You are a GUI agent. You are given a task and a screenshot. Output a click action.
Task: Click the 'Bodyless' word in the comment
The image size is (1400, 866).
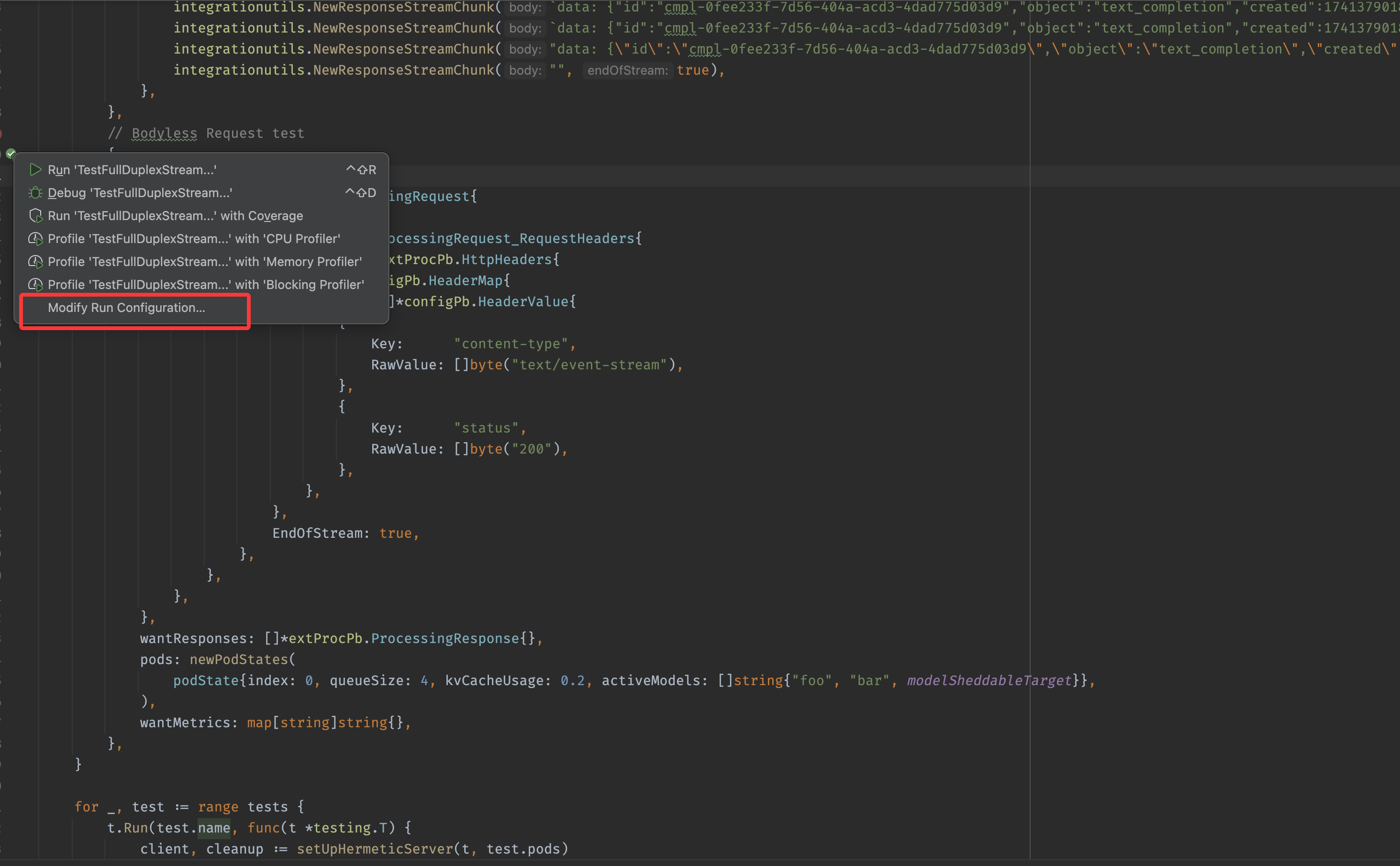pyautogui.click(x=164, y=133)
